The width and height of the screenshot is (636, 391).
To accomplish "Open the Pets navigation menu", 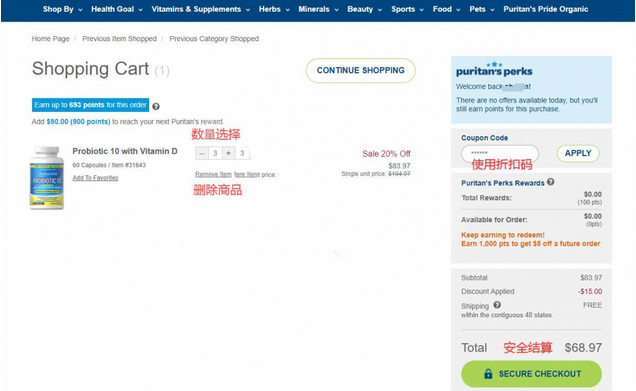I will [482, 9].
